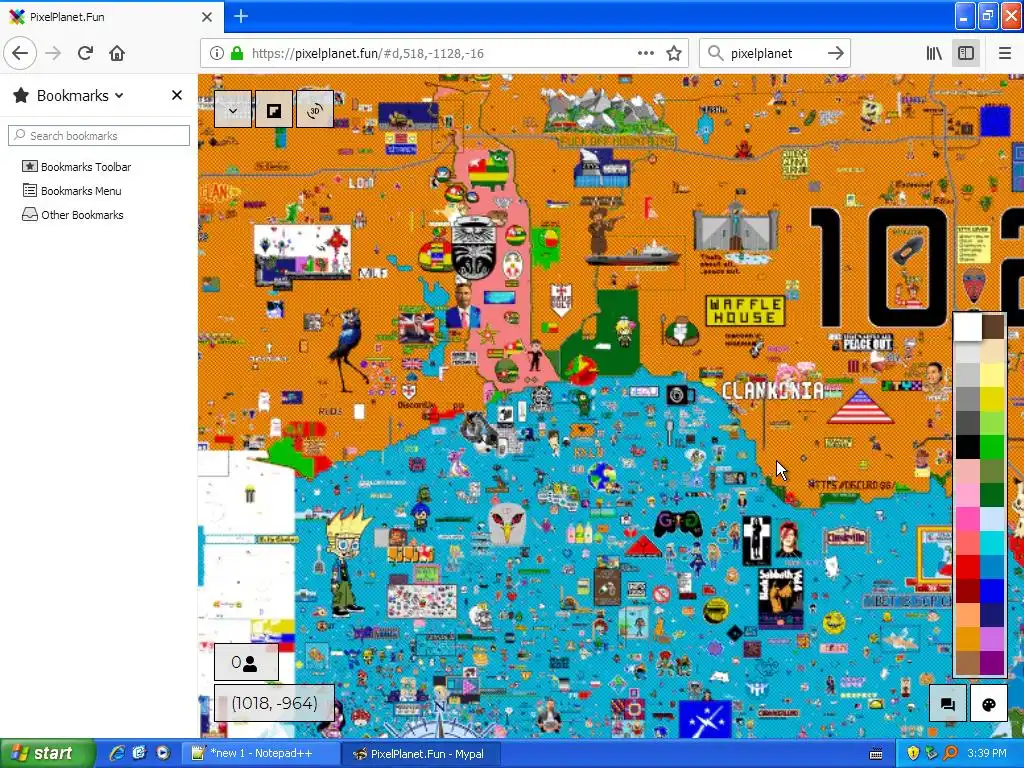Open Bookmarks Toolbar folder

76,167
